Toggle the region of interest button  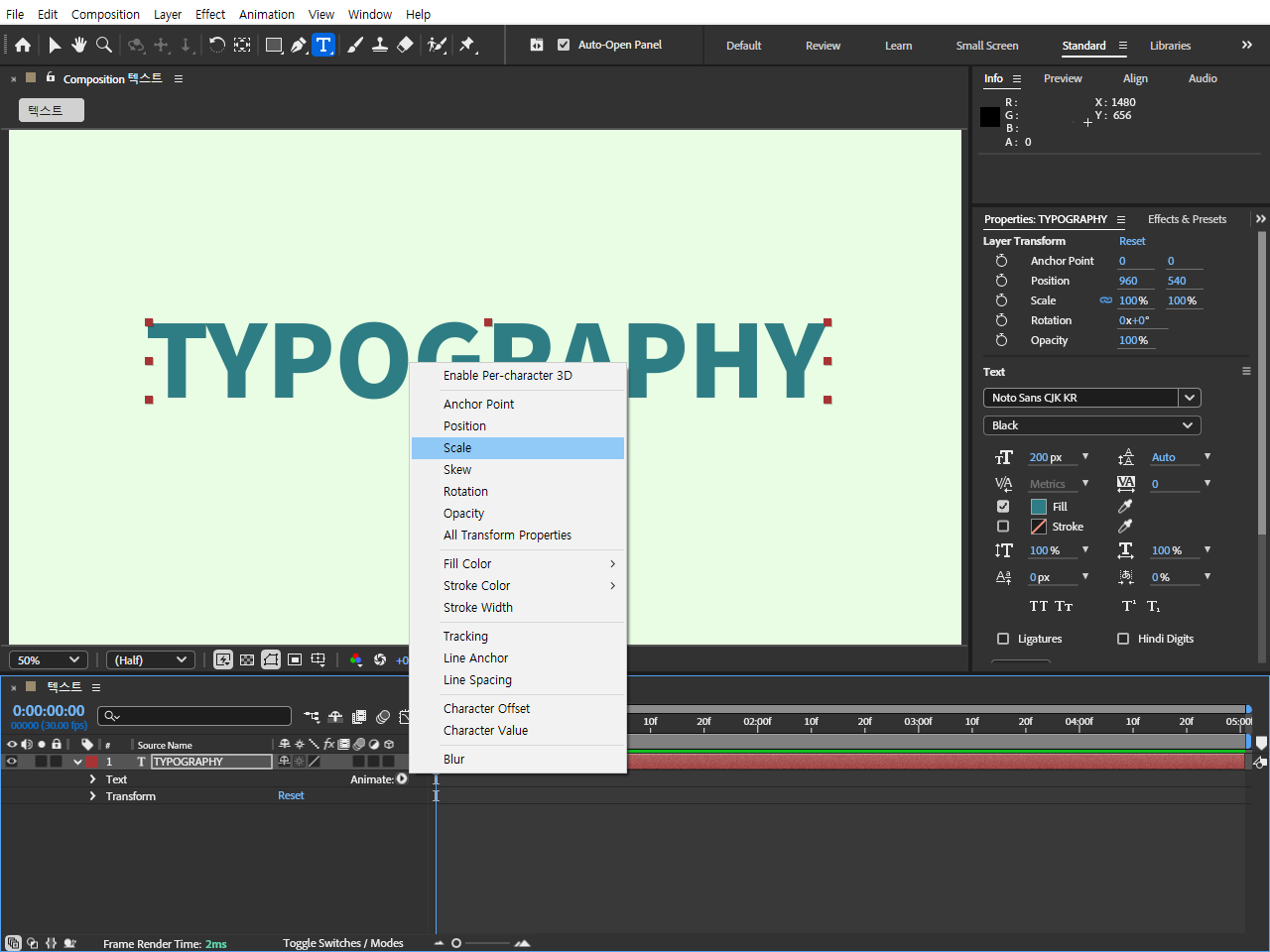coord(295,659)
